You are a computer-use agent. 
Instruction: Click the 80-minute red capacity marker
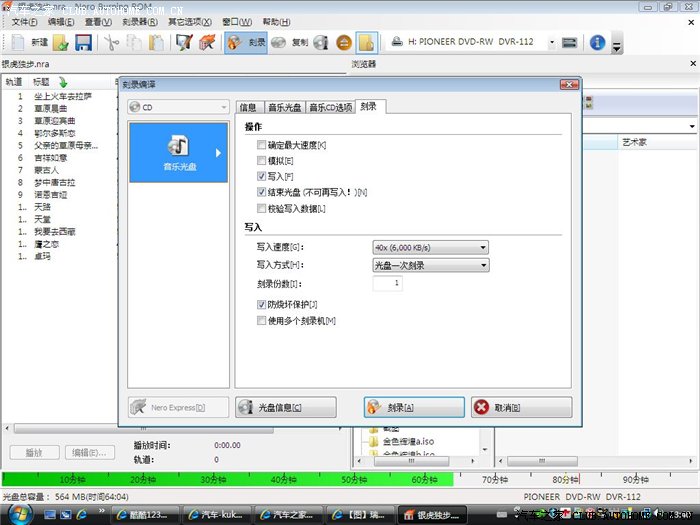(x=579, y=479)
